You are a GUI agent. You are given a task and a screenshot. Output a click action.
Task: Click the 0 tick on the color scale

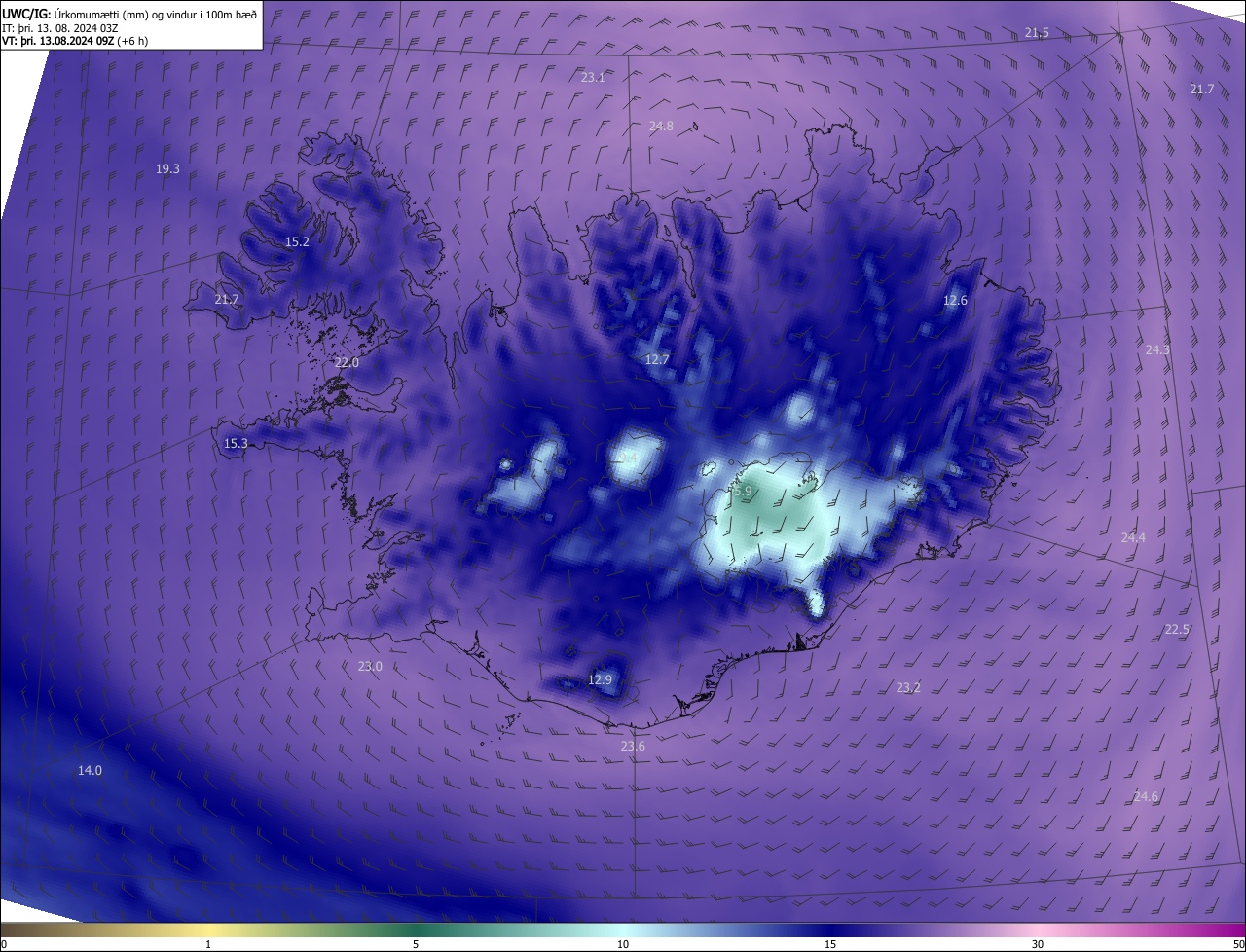(x=4, y=944)
